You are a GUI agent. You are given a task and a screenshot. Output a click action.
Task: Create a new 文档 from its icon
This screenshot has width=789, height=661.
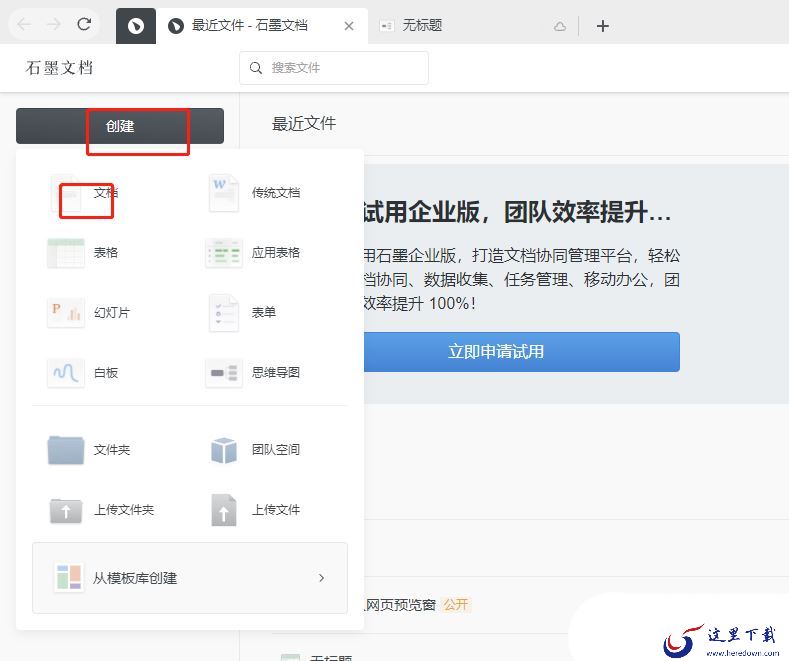coord(66,193)
